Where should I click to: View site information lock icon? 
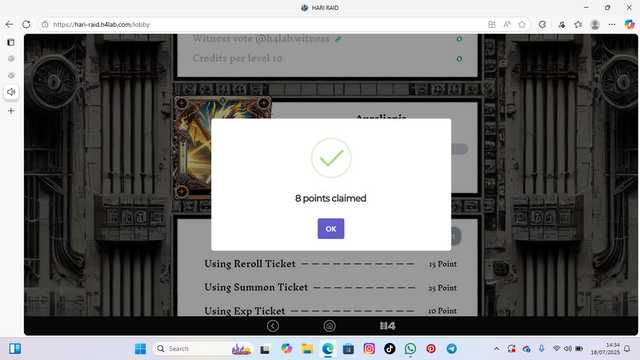[45, 24]
